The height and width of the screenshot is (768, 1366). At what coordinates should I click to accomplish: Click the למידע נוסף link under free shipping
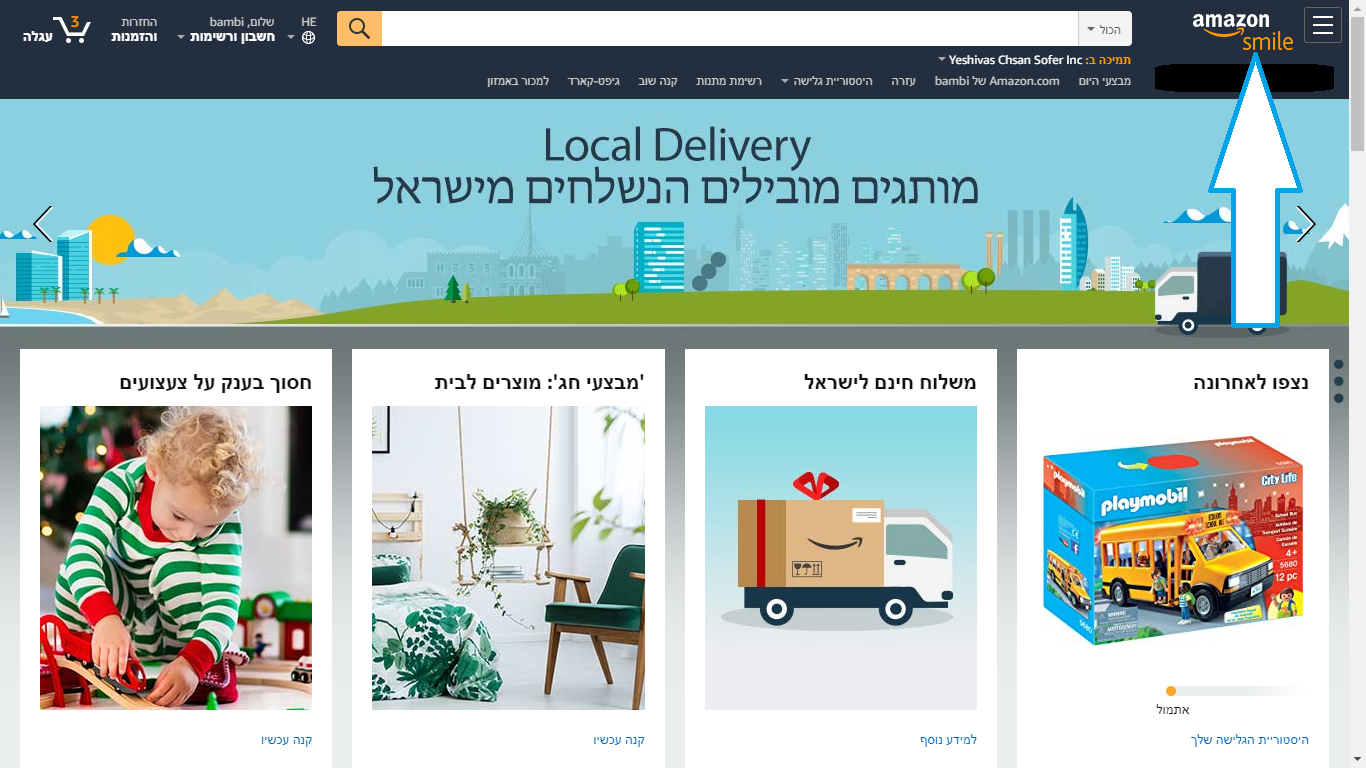click(x=949, y=740)
